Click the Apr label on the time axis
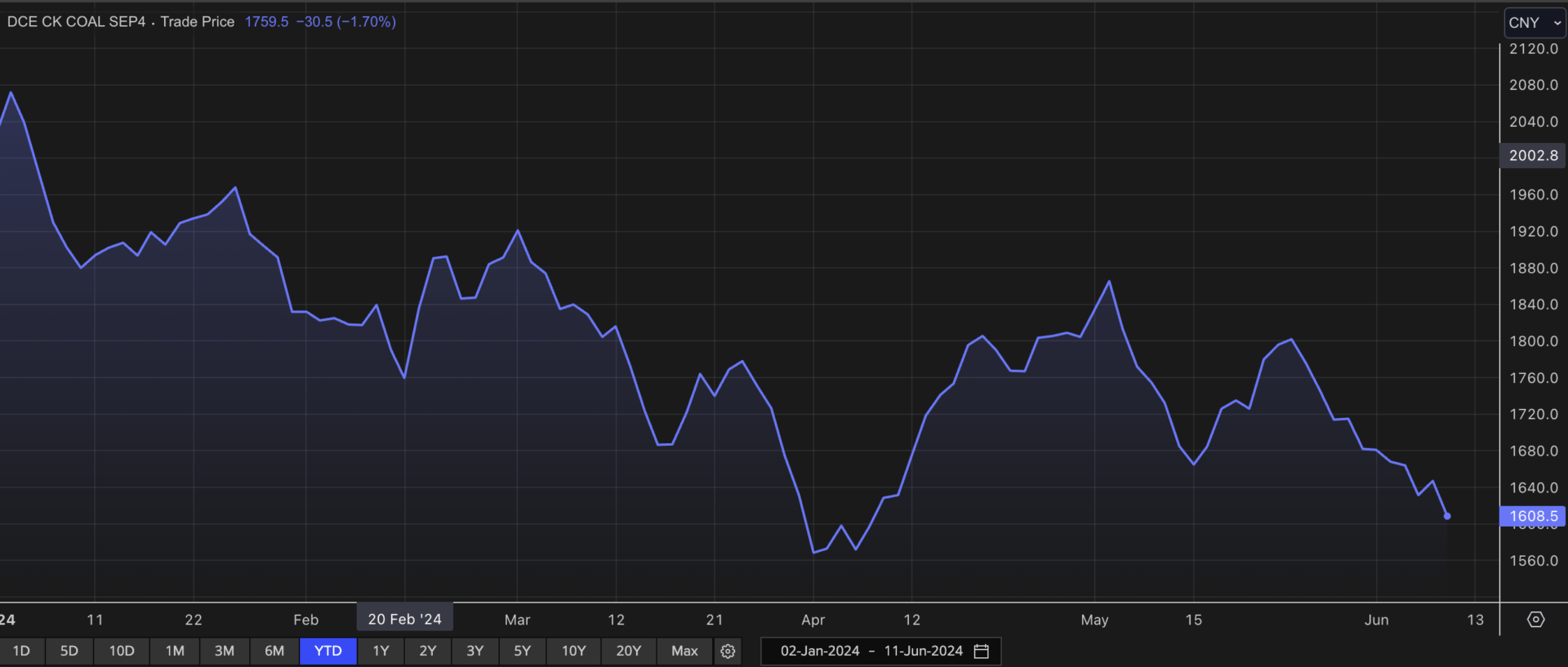This screenshot has height=667, width=1568. click(813, 620)
